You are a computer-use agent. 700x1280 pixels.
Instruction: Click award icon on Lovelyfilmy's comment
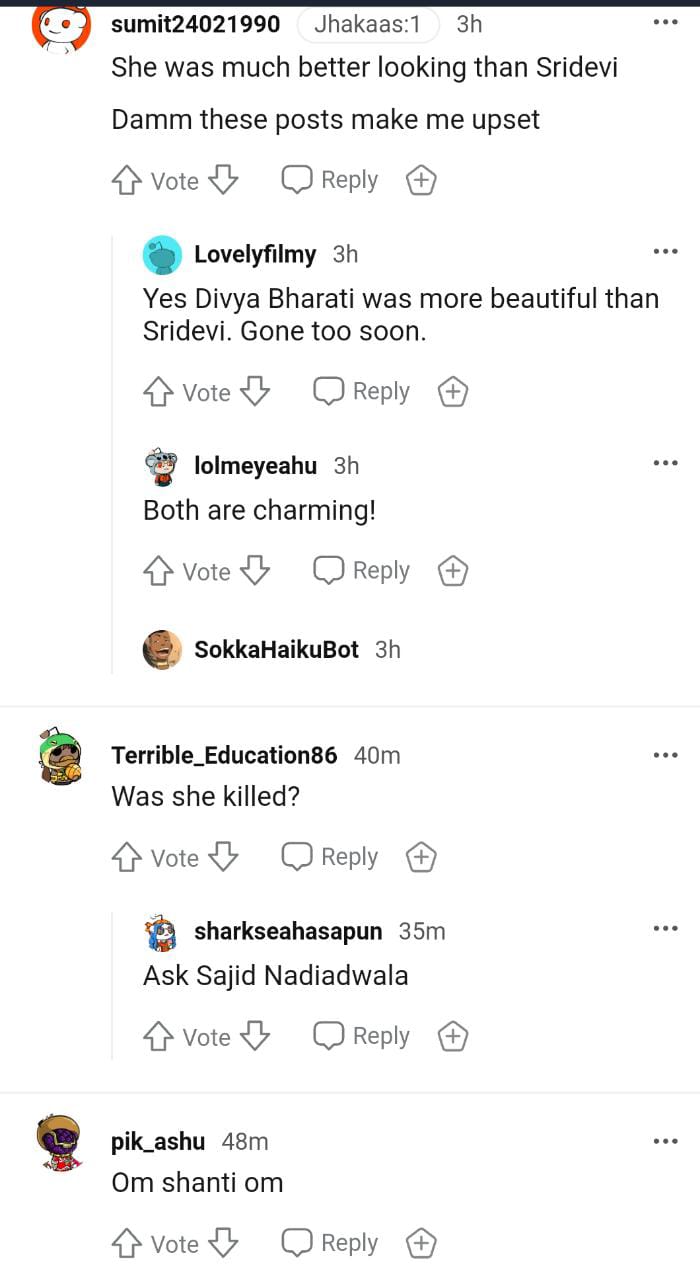(453, 392)
